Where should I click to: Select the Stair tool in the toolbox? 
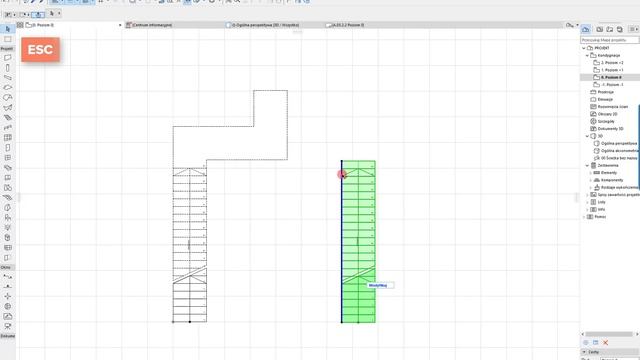click(x=8, y=118)
